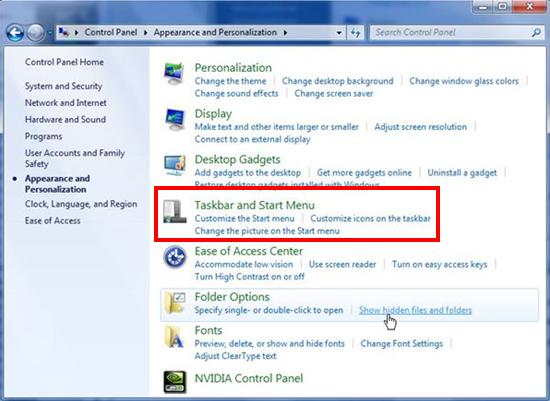The image size is (550, 401).
Task: Select Appearance and Personalization in sidebar
Action: click(58, 184)
